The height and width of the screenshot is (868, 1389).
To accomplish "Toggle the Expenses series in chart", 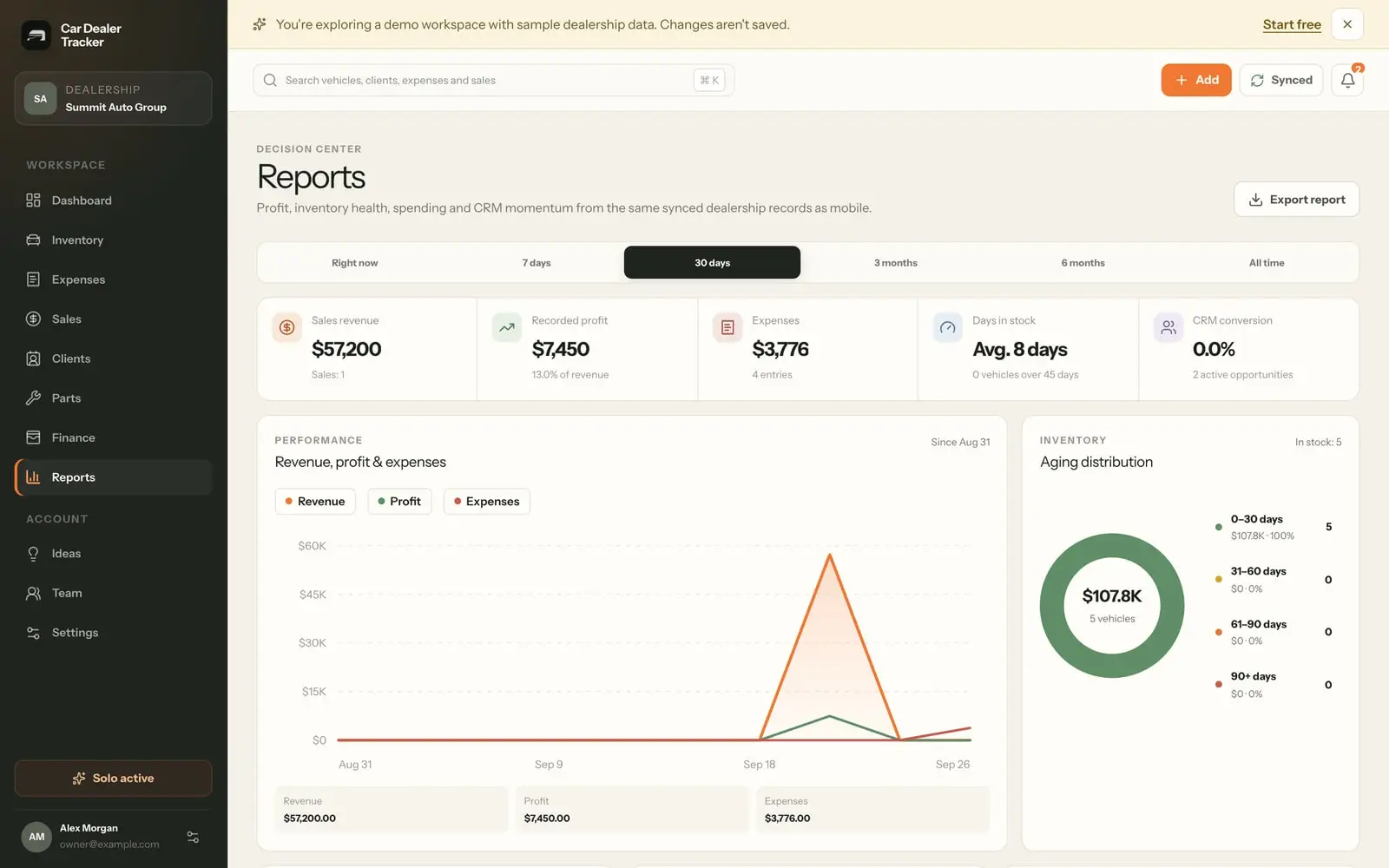I will 487,502.
